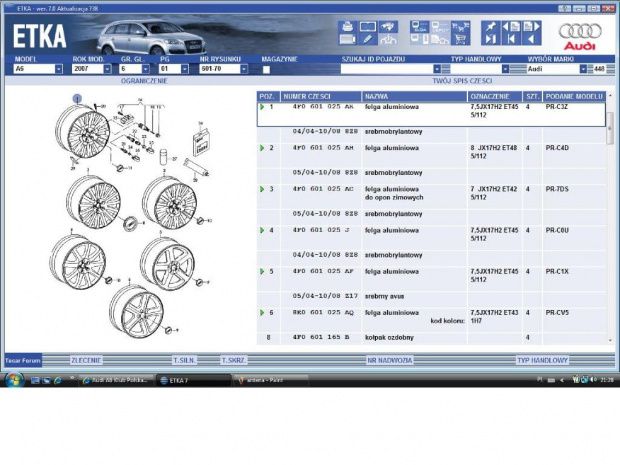Open the NR RYSUNKU dropdown showing 601-70

pyautogui.click(x=244, y=69)
